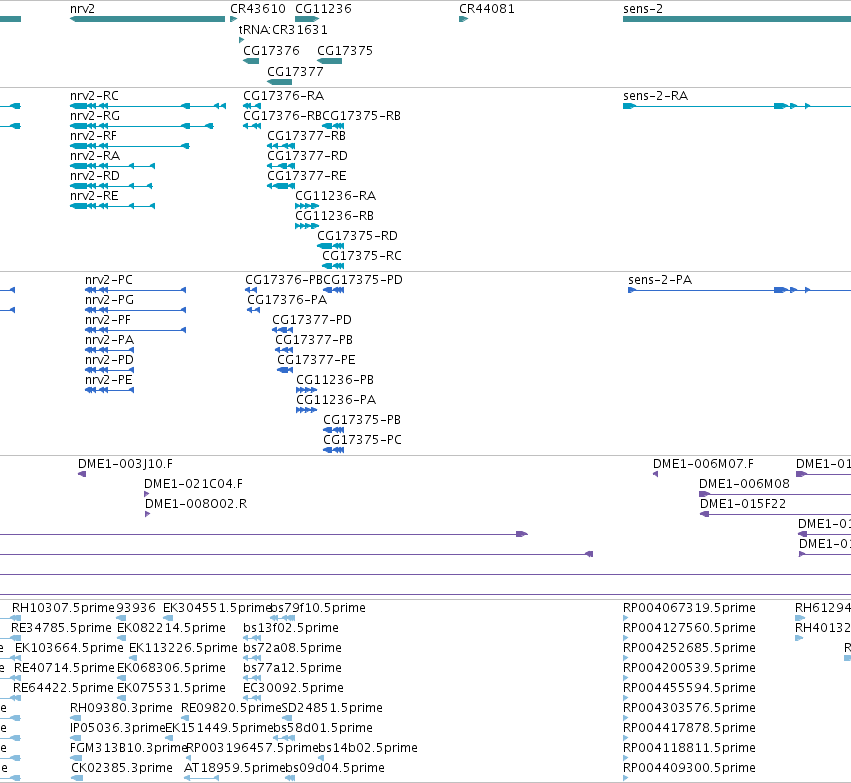The width and height of the screenshot is (851, 783).
Task: Select the CG11236-PB protein label
Action: tap(335, 380)
